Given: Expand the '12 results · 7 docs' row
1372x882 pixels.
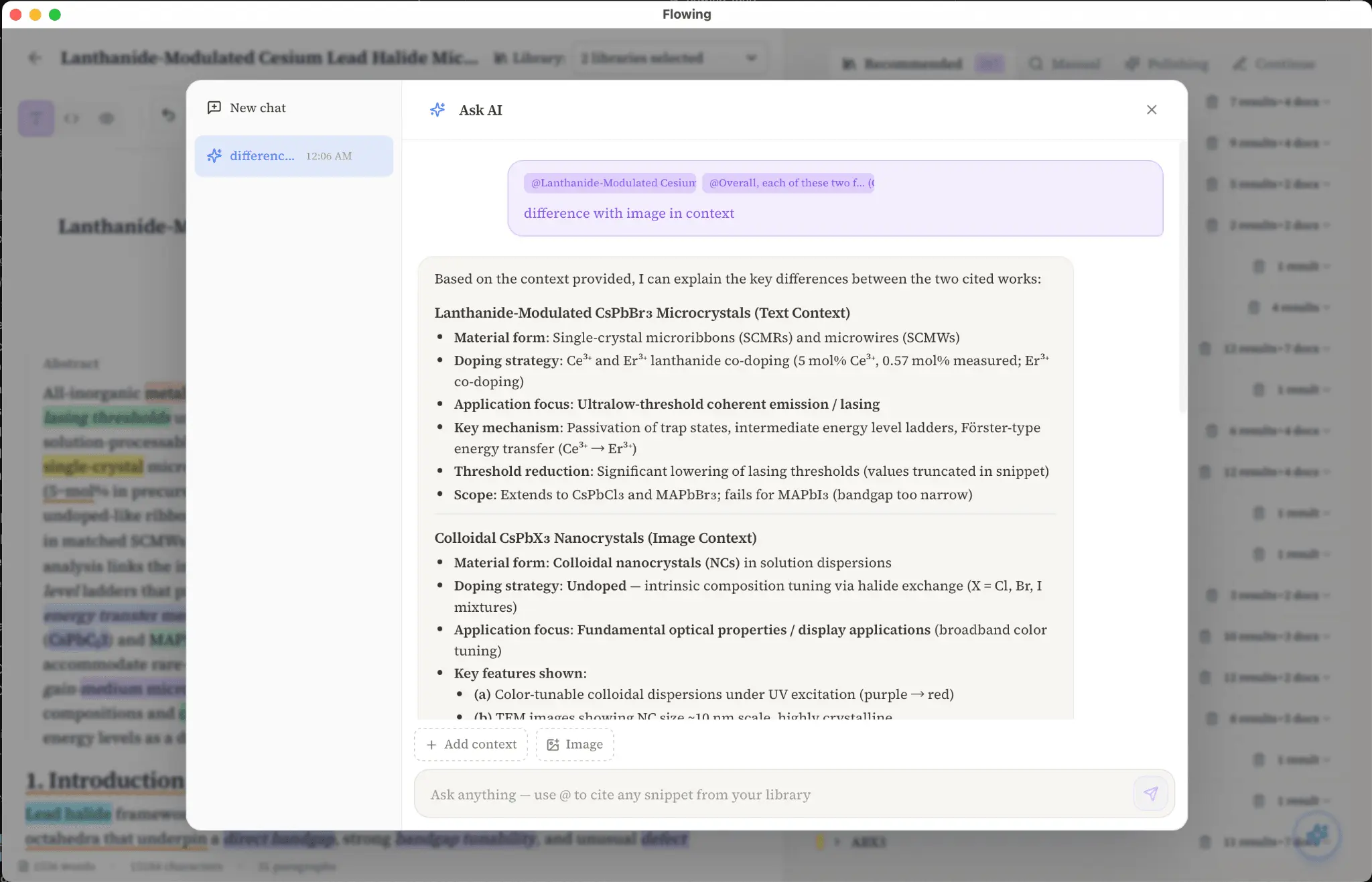Looking at the screenshot, I should click(x=1276, y=349).
